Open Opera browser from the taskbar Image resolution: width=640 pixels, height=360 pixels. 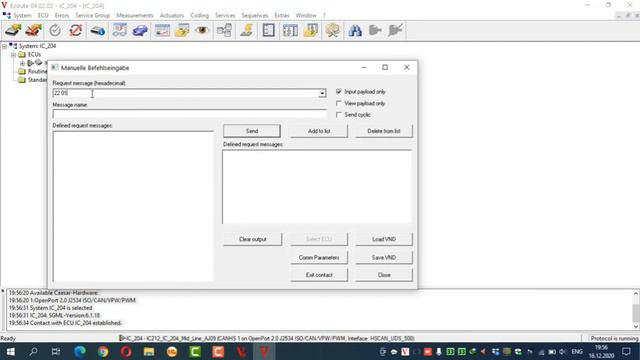point(126,351)
